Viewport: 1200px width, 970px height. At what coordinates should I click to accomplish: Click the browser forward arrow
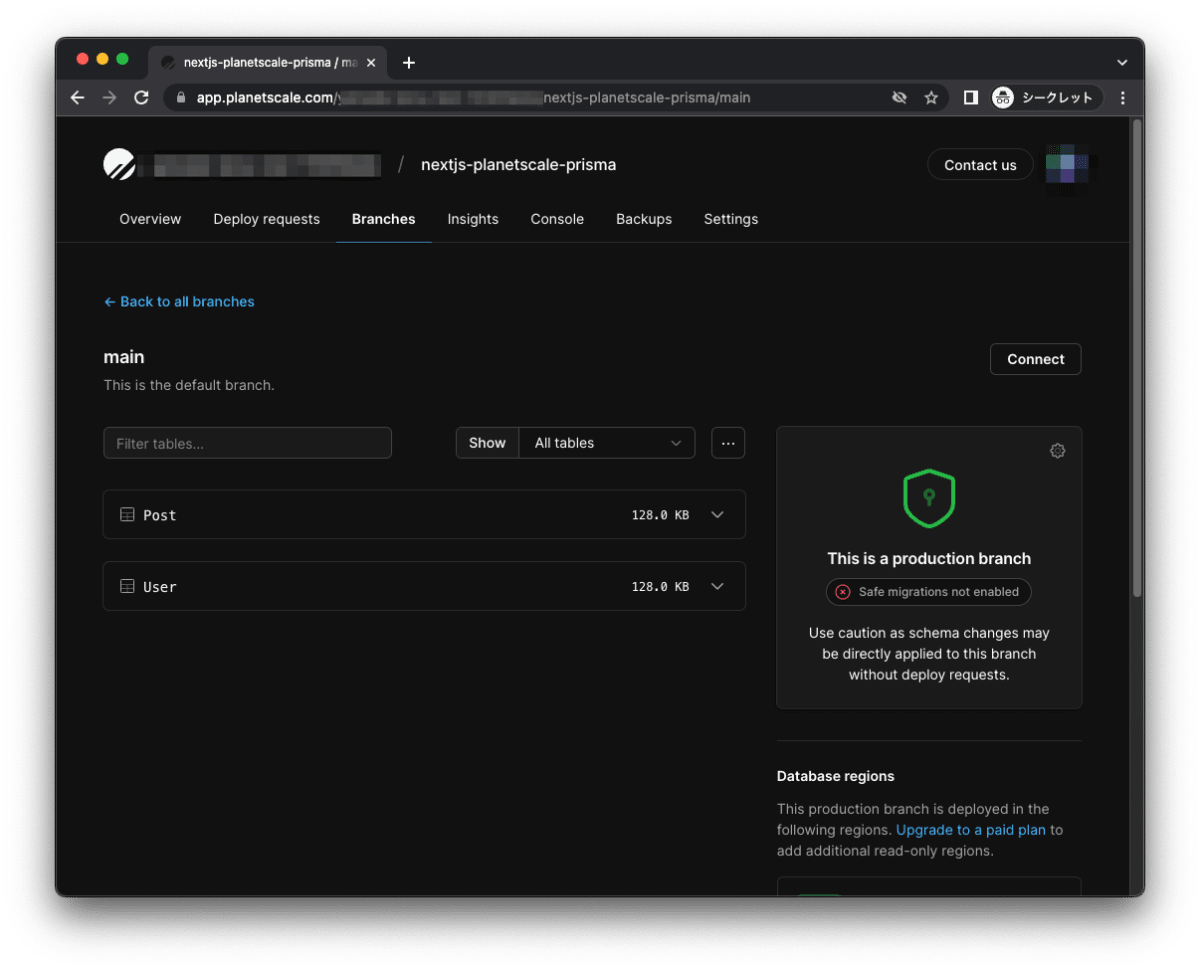[x=109, y=97]
